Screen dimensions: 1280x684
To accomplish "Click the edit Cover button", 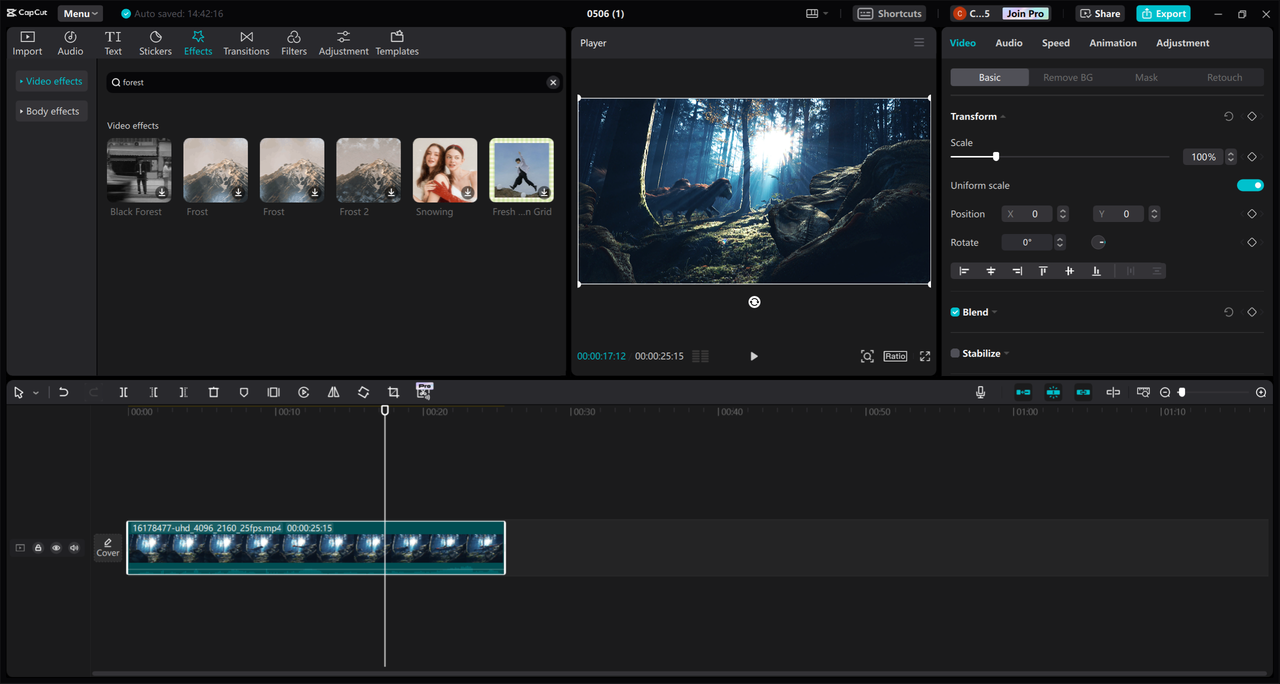I will pos(108,548).
